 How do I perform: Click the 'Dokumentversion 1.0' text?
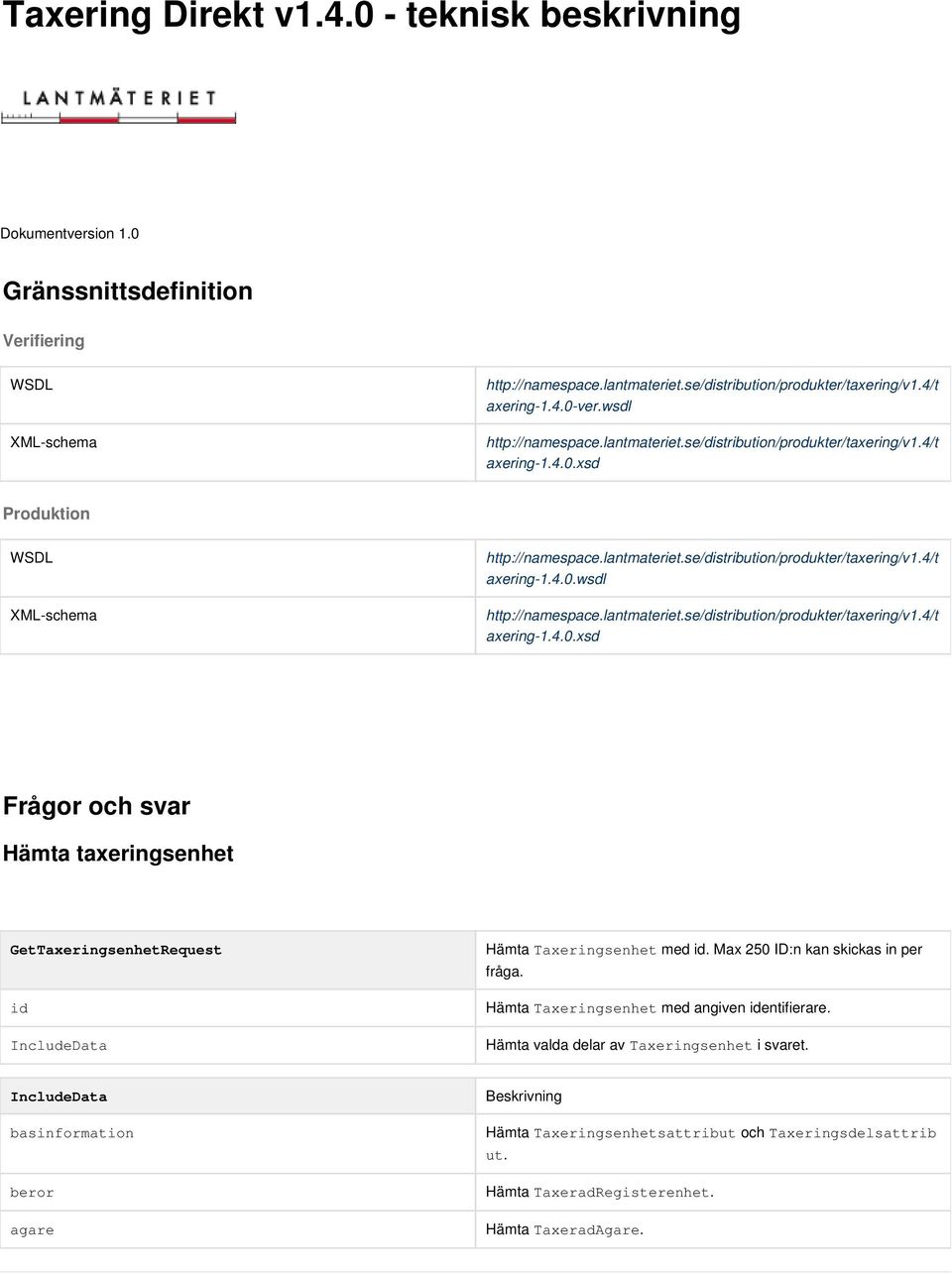click(69, 234)
